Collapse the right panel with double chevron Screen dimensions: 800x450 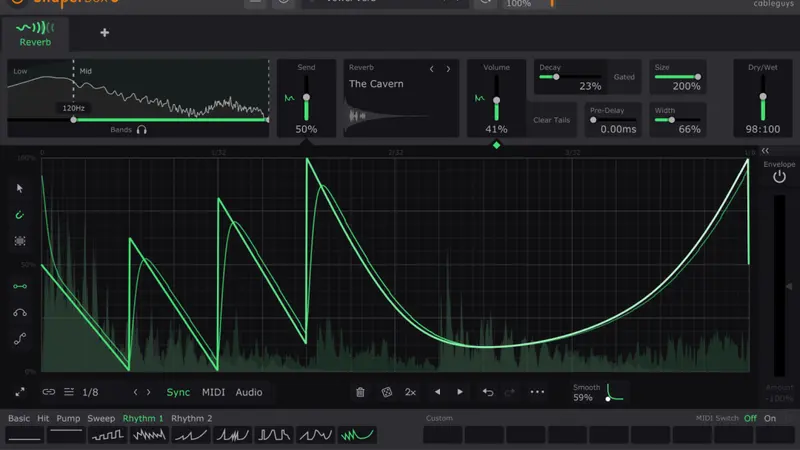[x=765, y=150]
